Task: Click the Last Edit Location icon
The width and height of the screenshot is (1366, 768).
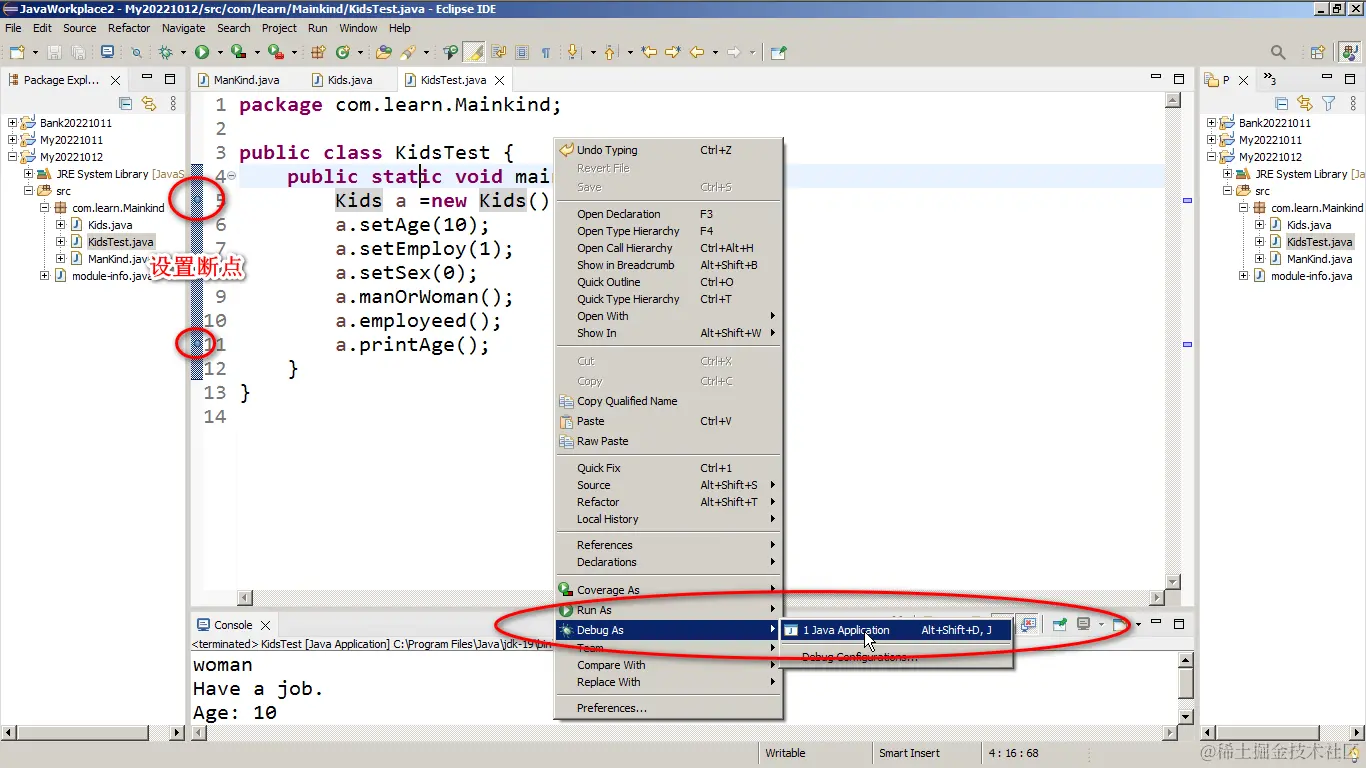Action: point(650,52)
